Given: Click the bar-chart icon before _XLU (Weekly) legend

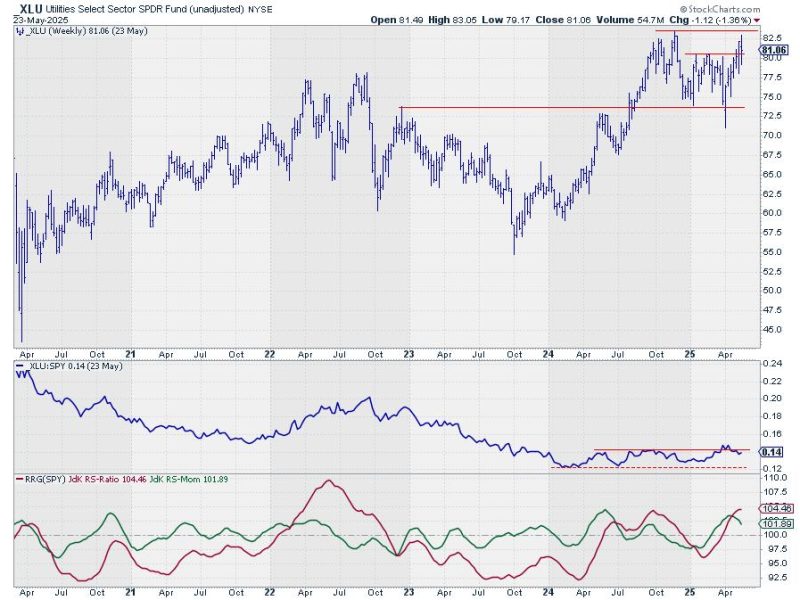Looking at the screenshot, I should (19, 31).
